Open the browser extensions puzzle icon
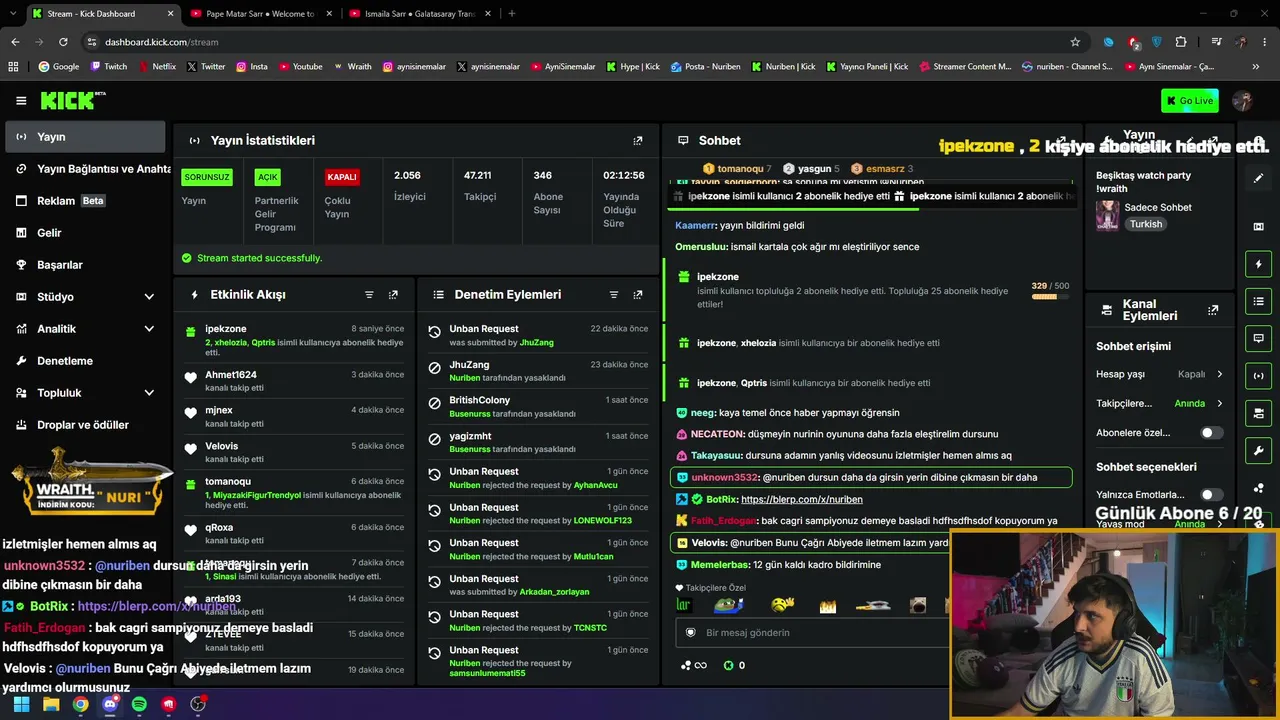1280x720 pixels. (x=1181, y=42)
